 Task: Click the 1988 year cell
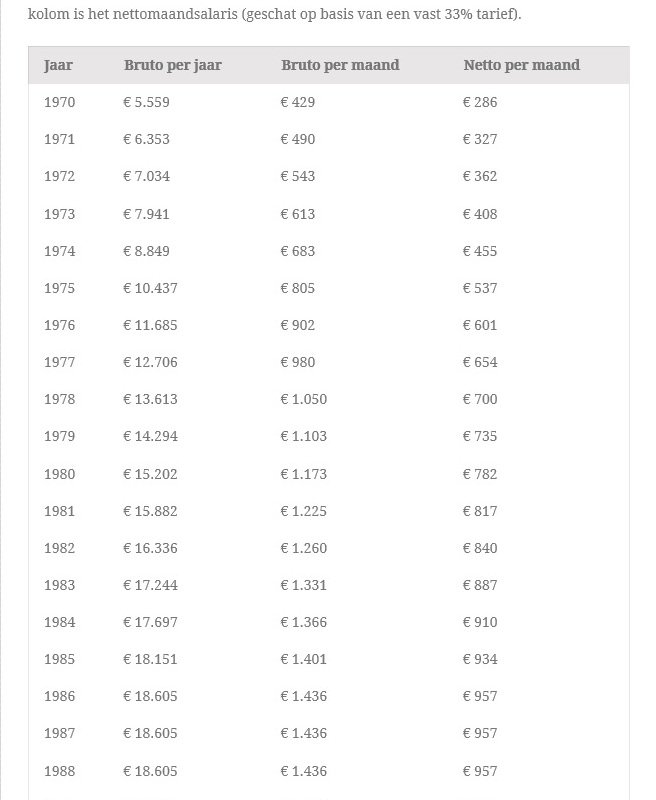[x=59, y=771]
